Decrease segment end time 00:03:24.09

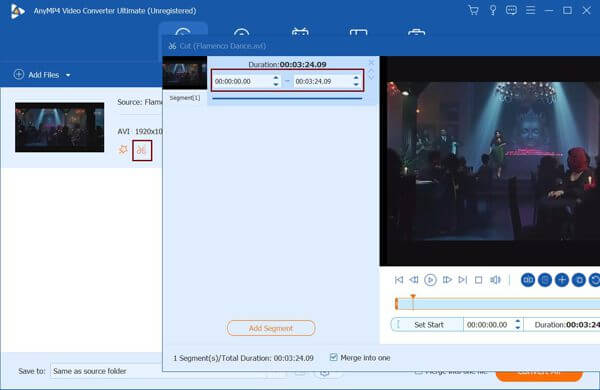pyautogui.click(x=356, y=84)
